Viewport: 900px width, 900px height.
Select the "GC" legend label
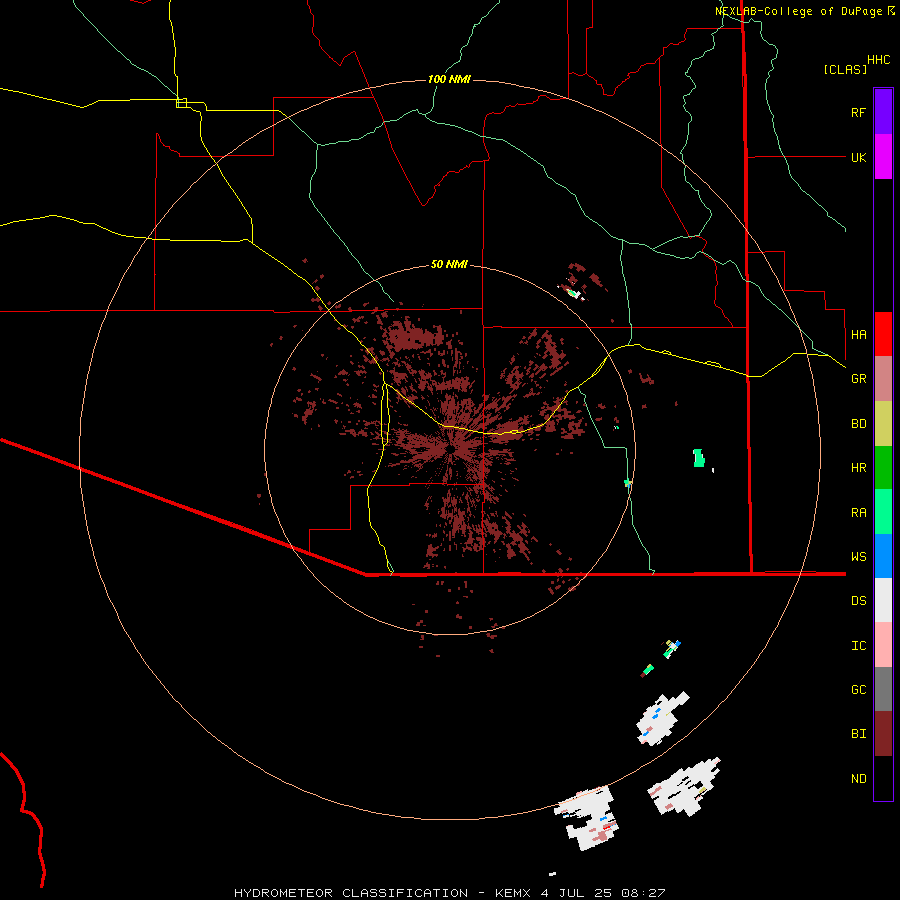pos(858,690)
